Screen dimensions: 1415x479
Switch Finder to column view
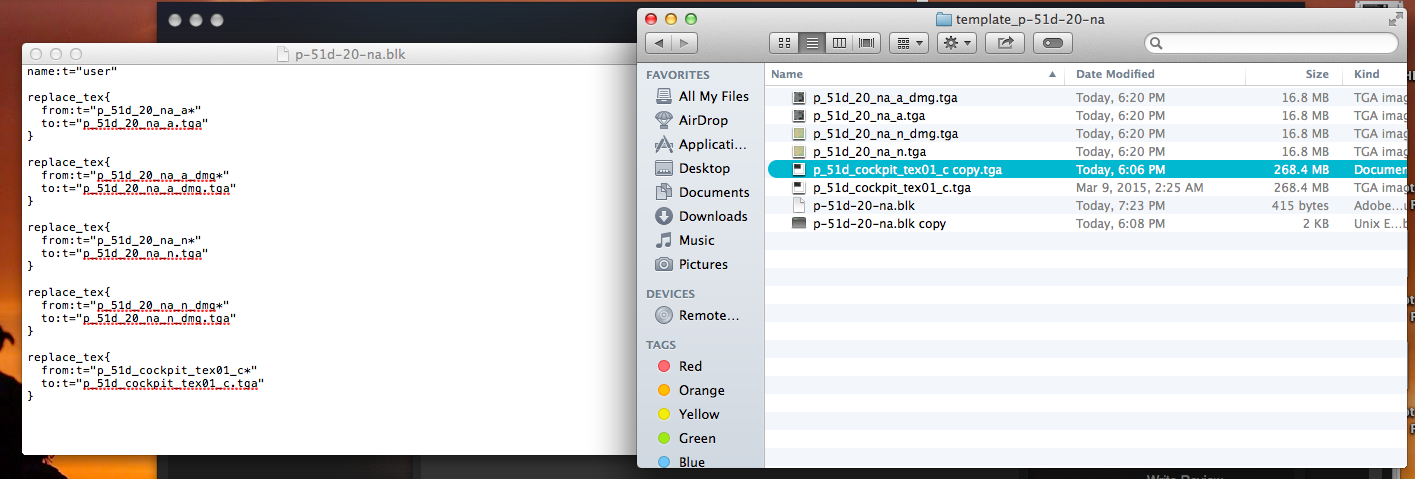click(840, 43)
